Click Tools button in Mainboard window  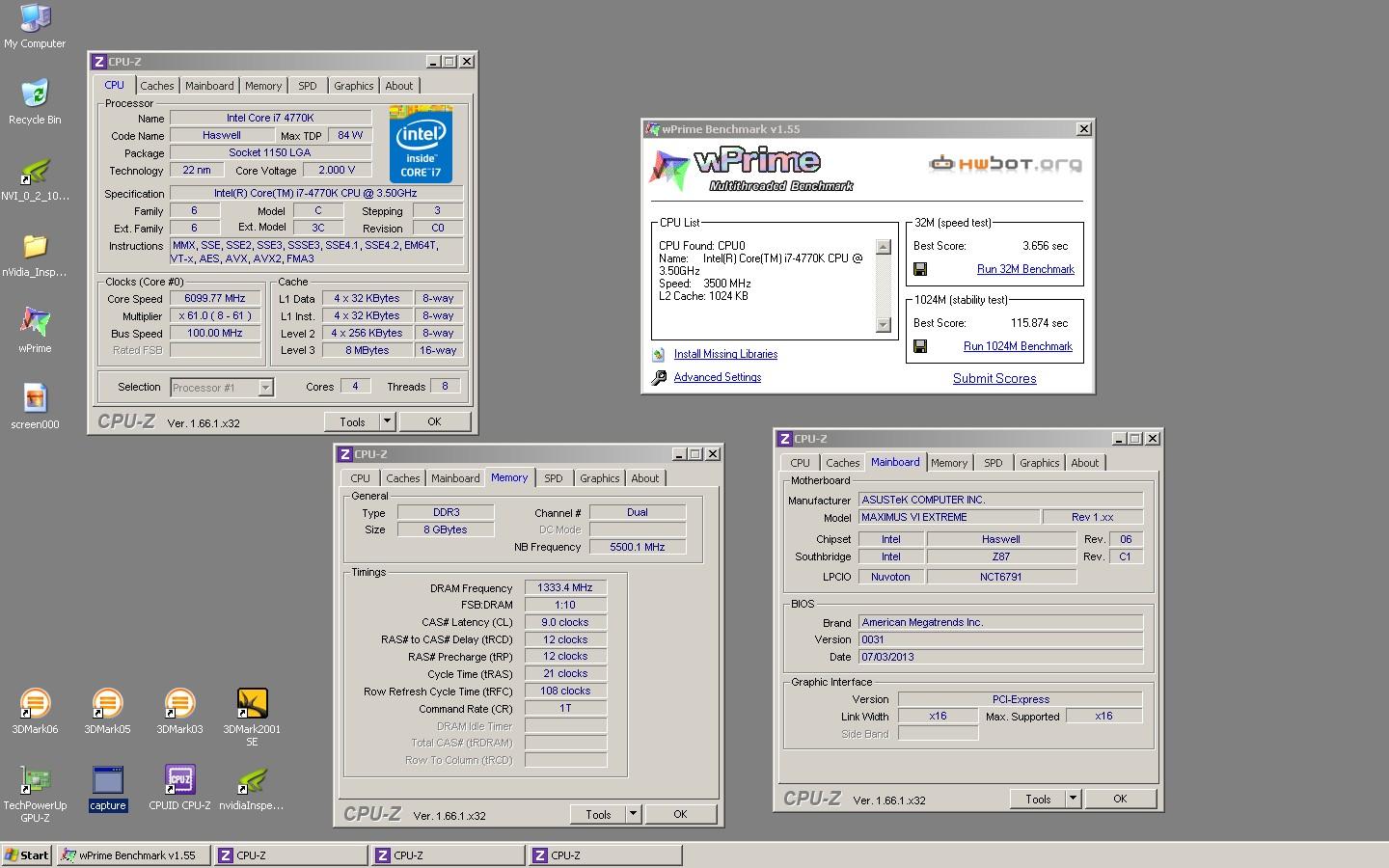click(1038, 799)
